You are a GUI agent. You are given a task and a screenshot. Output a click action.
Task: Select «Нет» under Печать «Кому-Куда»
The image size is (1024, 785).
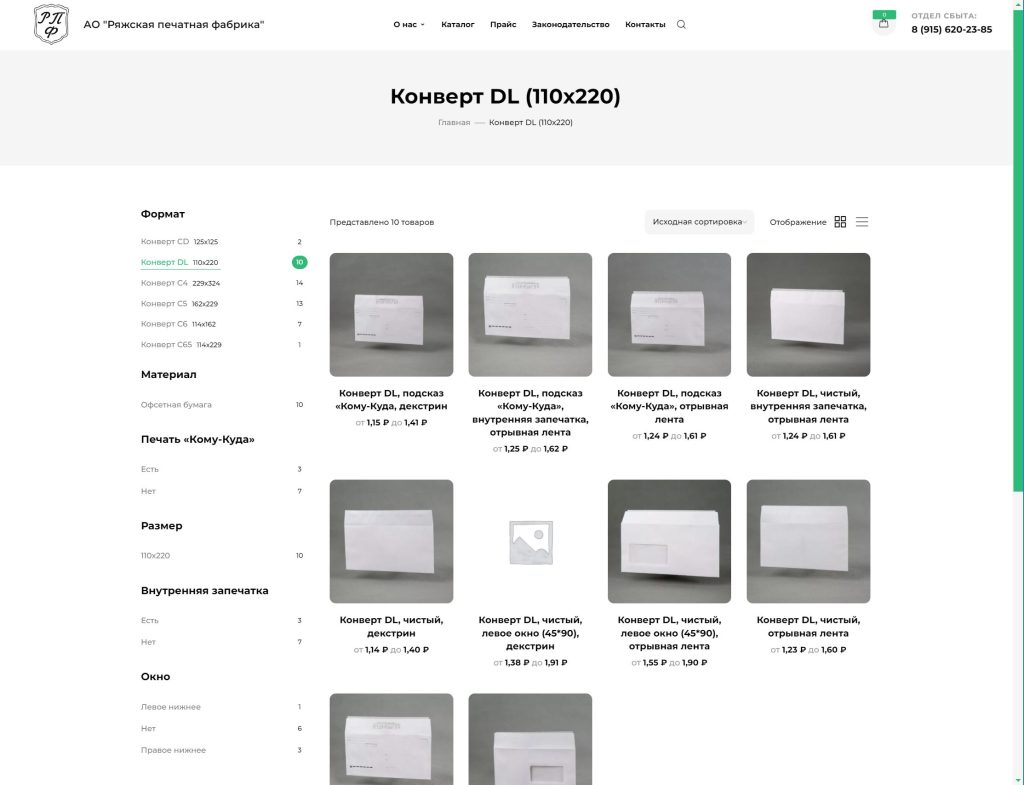coord(148,491)
